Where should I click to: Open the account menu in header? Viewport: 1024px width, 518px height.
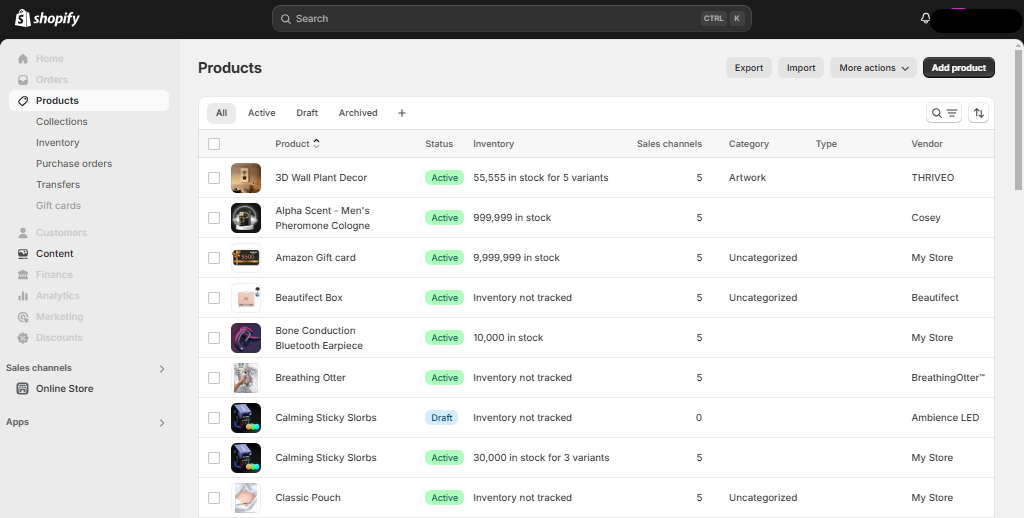tap(976, 20)
